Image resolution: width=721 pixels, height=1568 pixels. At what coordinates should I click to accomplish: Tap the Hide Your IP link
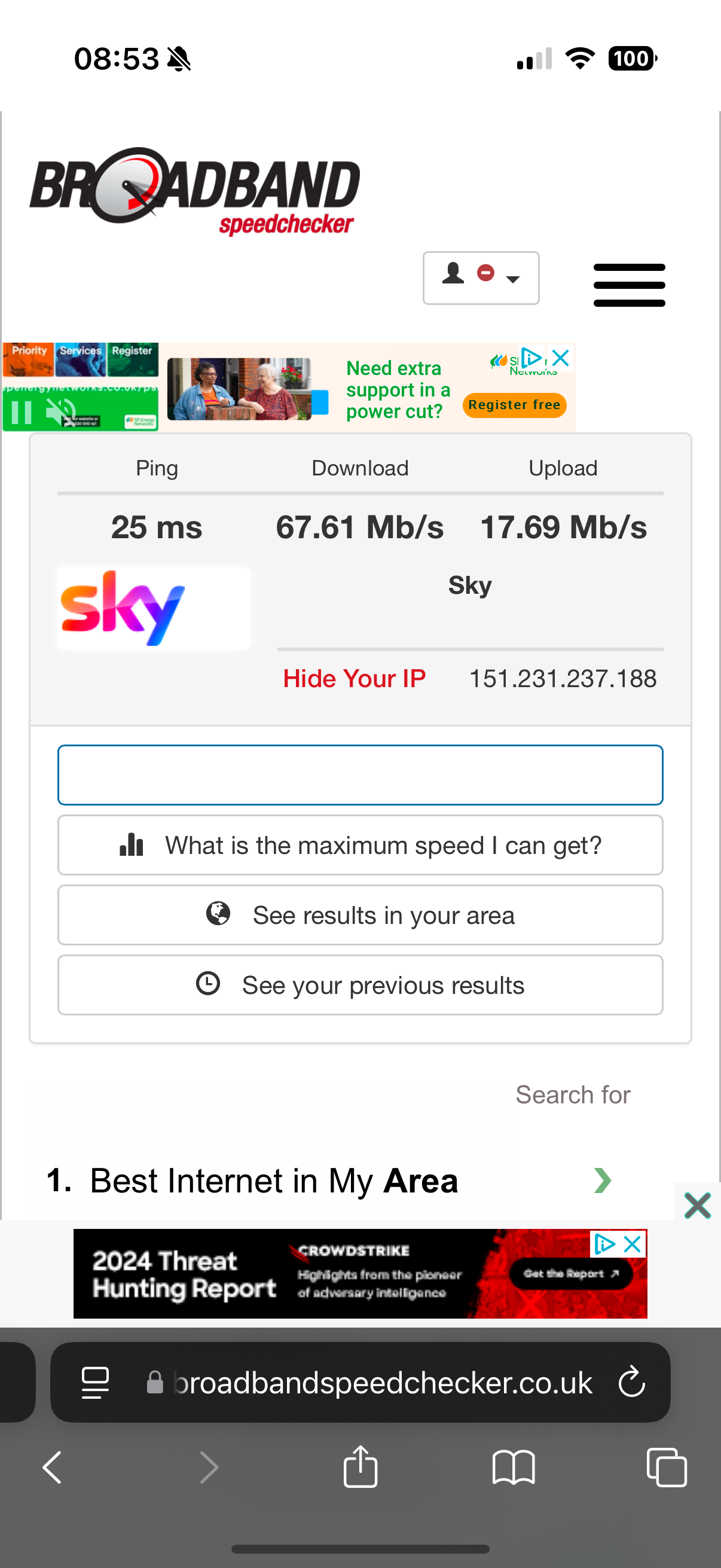354,678
